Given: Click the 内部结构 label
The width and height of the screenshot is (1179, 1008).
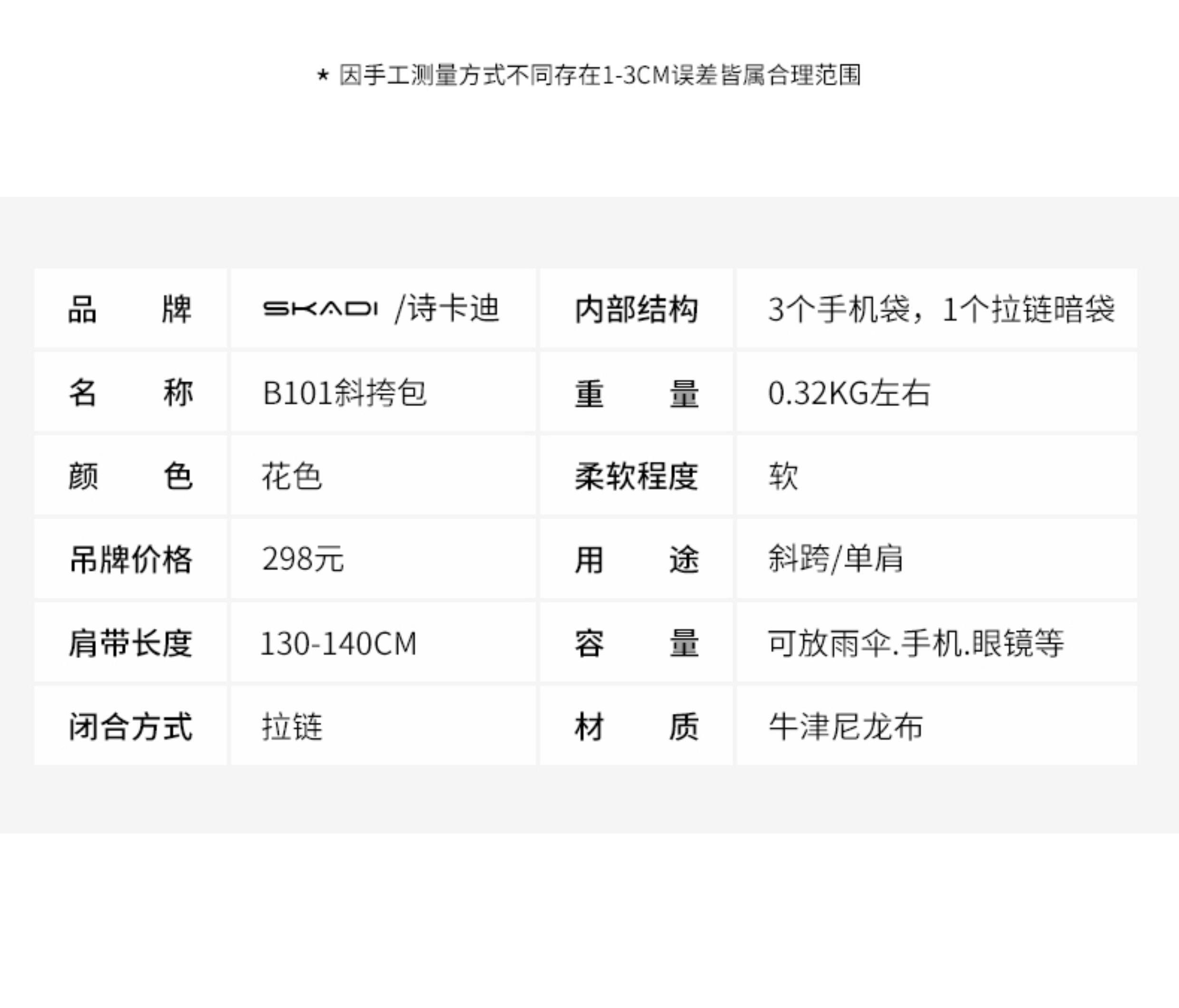Looking at the screenshot, I should point(636,309).
